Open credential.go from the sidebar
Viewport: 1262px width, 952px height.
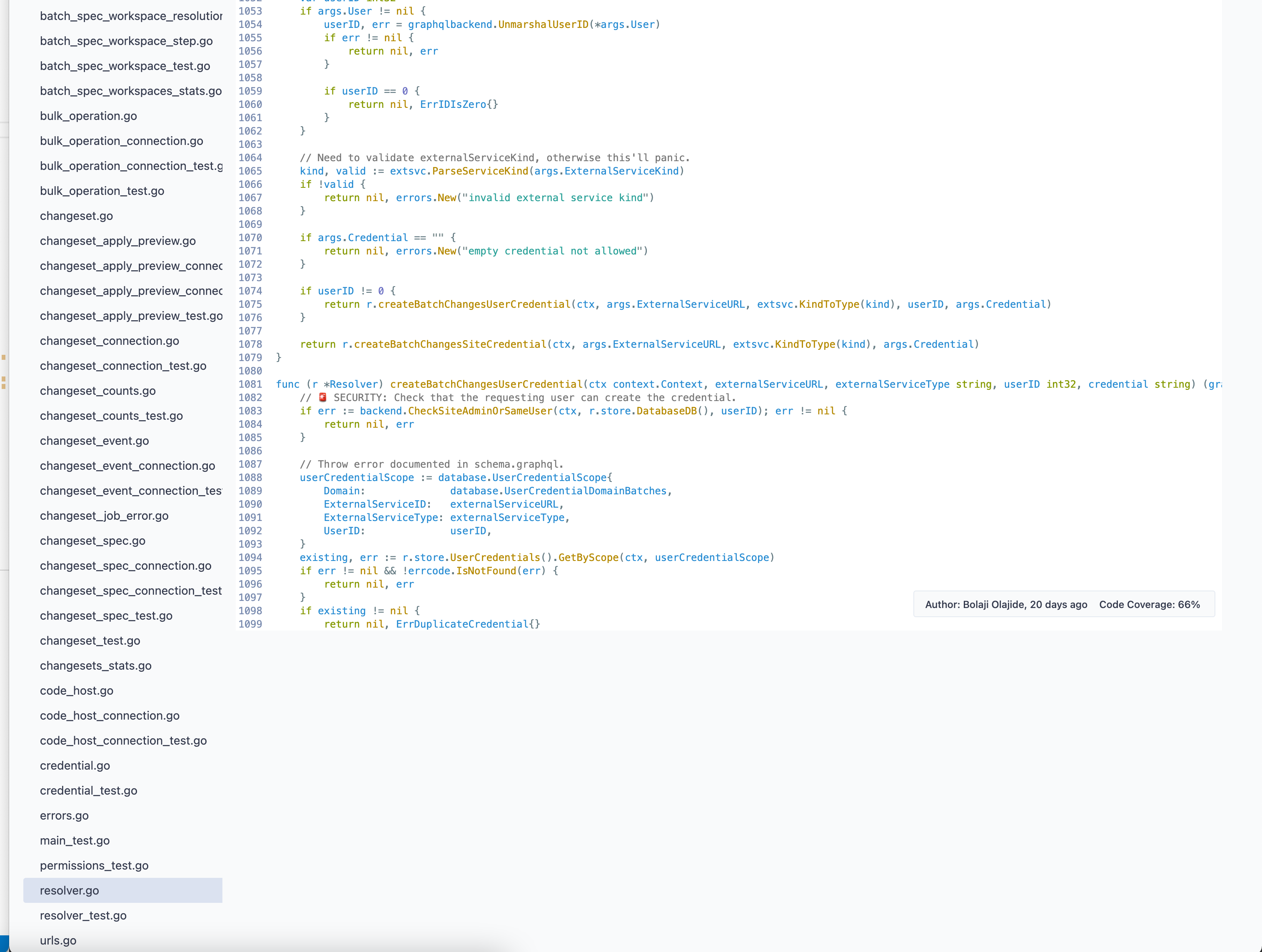click(x=75, y=765)
